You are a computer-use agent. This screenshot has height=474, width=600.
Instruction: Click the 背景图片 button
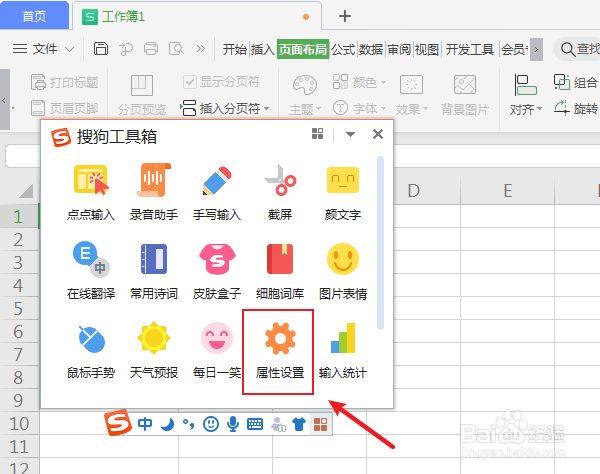[x=465, y=95]
